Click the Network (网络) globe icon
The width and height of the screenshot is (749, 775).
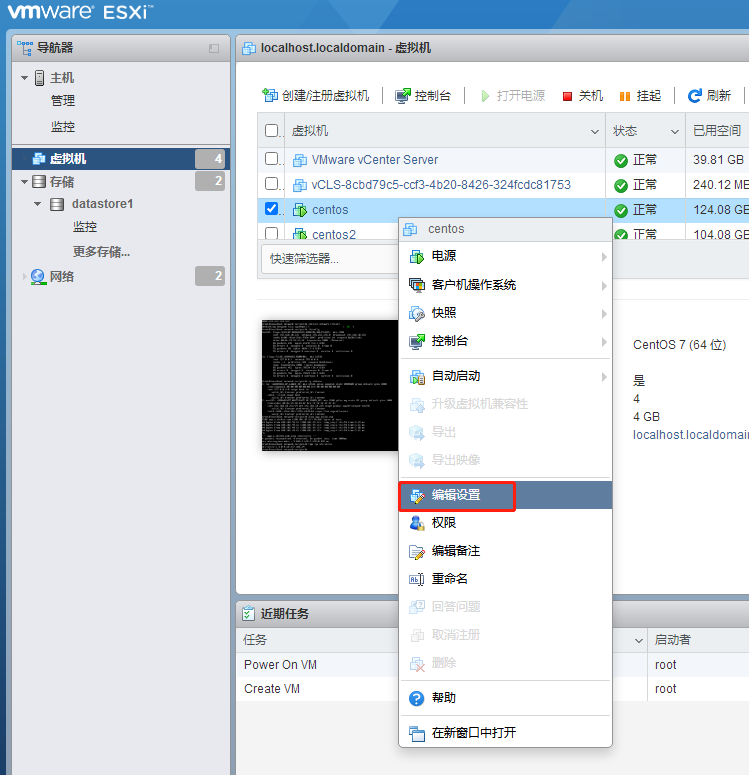pos(38,277)
